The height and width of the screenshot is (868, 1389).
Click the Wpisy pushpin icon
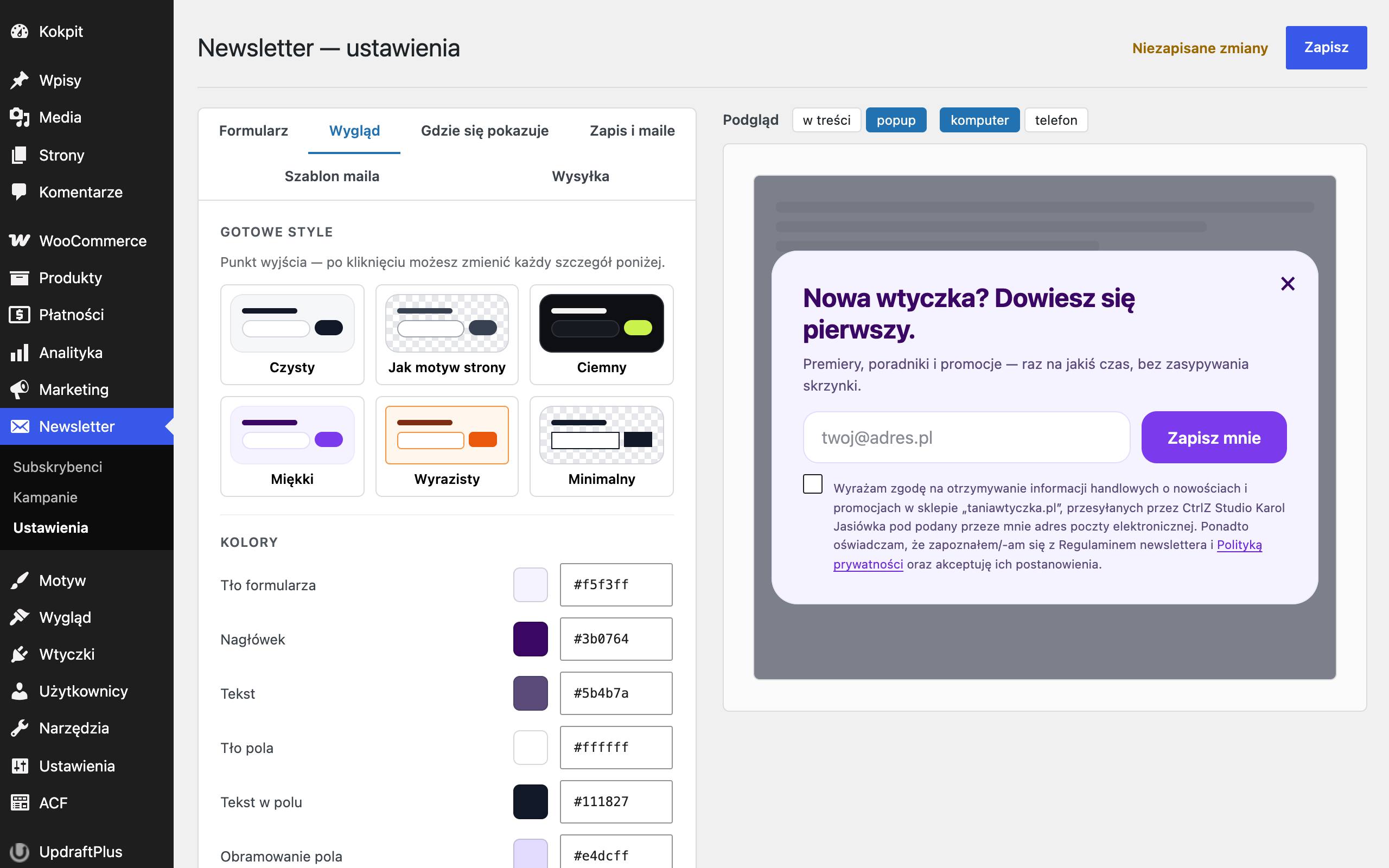[20, 80]
